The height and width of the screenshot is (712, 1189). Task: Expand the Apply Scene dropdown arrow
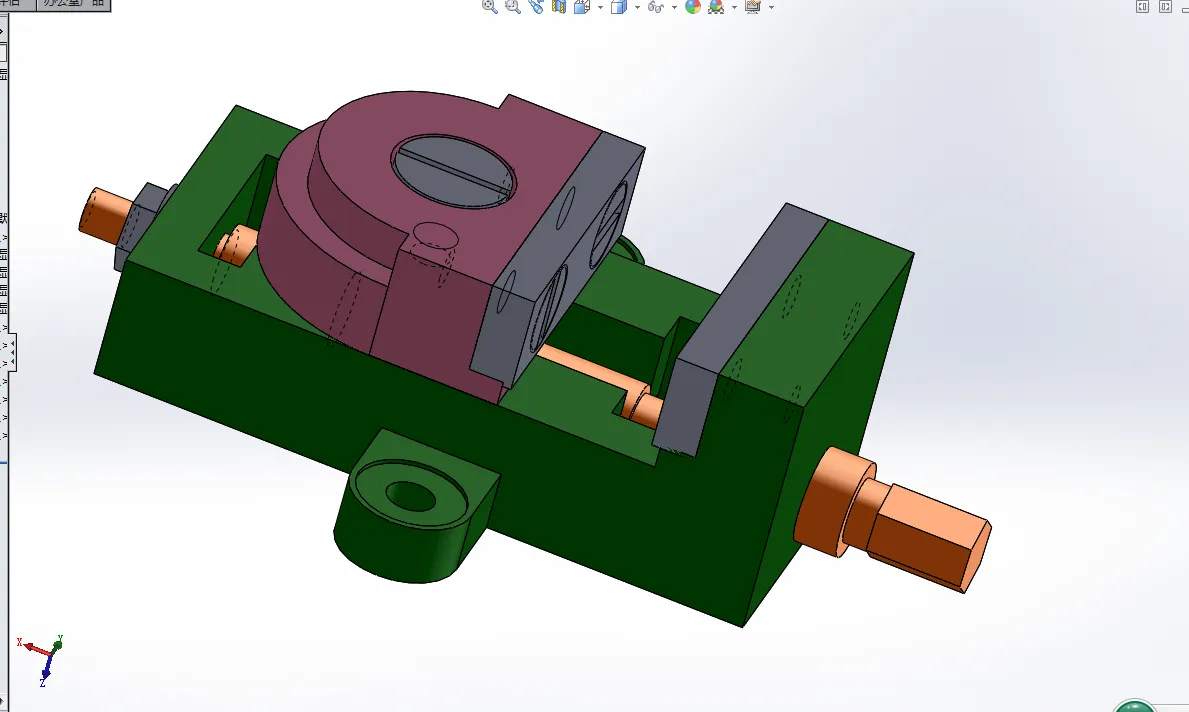[734, 8]
